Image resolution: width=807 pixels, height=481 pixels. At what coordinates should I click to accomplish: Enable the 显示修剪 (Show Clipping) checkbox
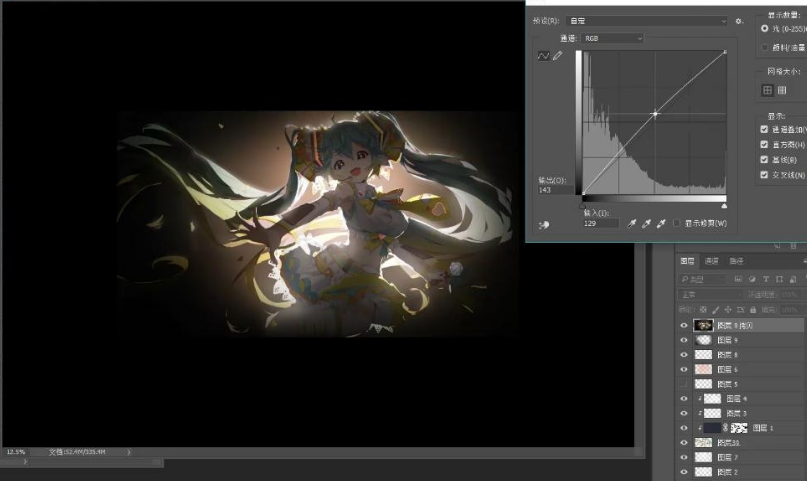(x=678, y=222)
